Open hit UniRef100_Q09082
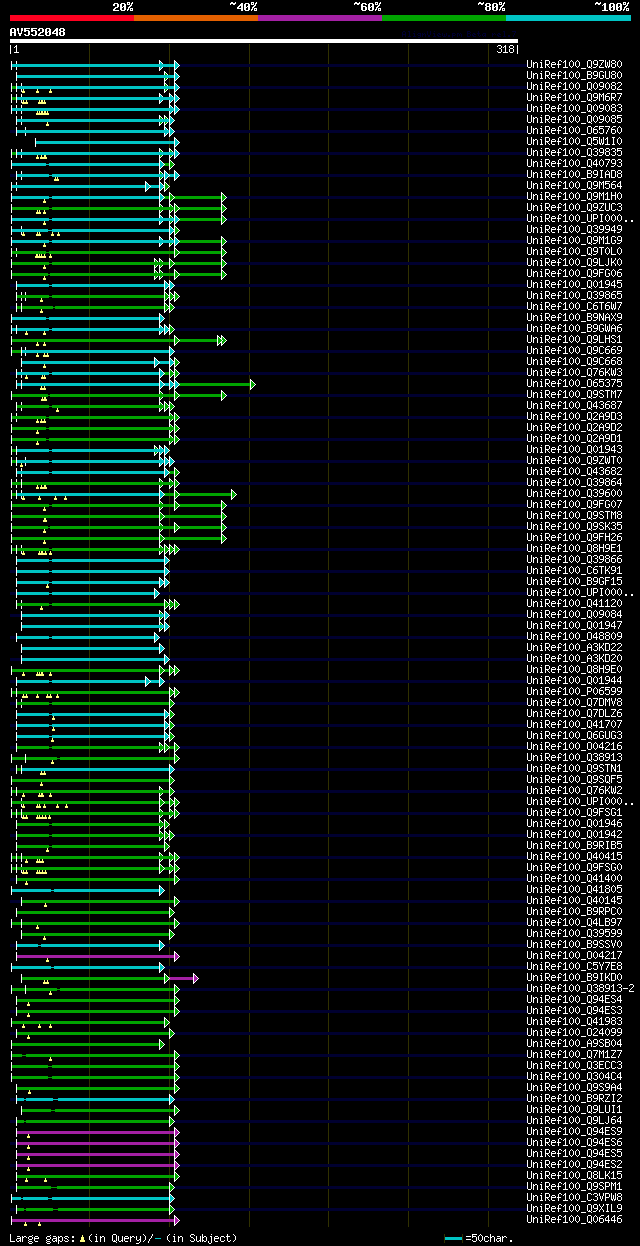Screen dimensions: 640x1246 (574, 87)
